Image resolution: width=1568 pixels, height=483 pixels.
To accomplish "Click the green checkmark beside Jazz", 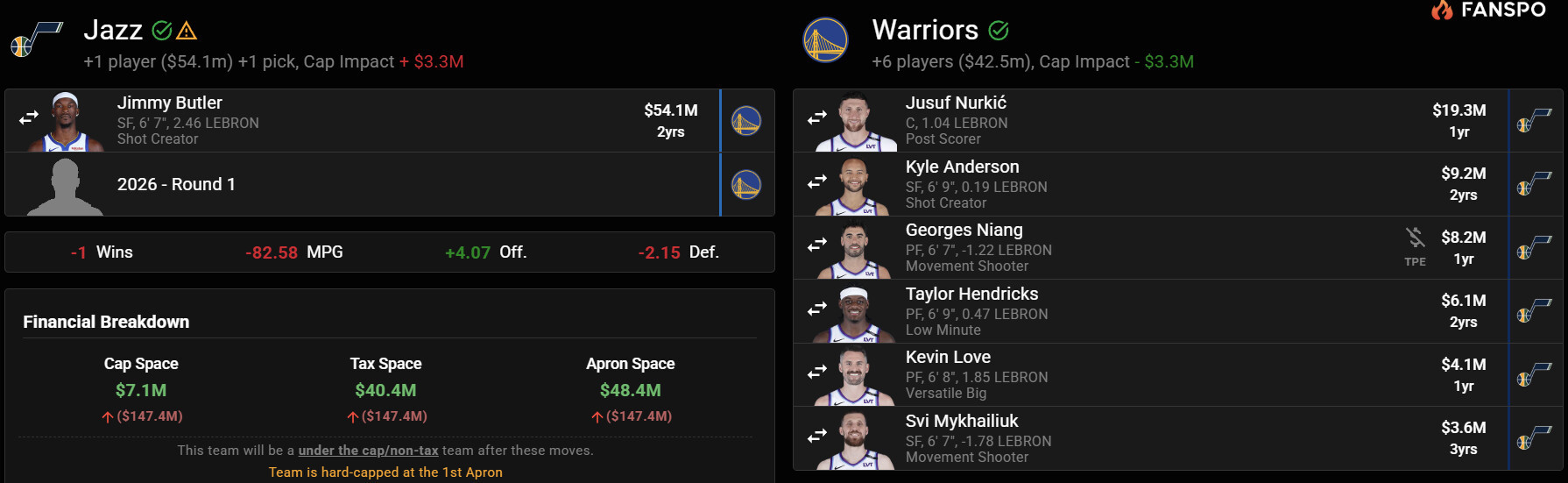I will point(161,31).
